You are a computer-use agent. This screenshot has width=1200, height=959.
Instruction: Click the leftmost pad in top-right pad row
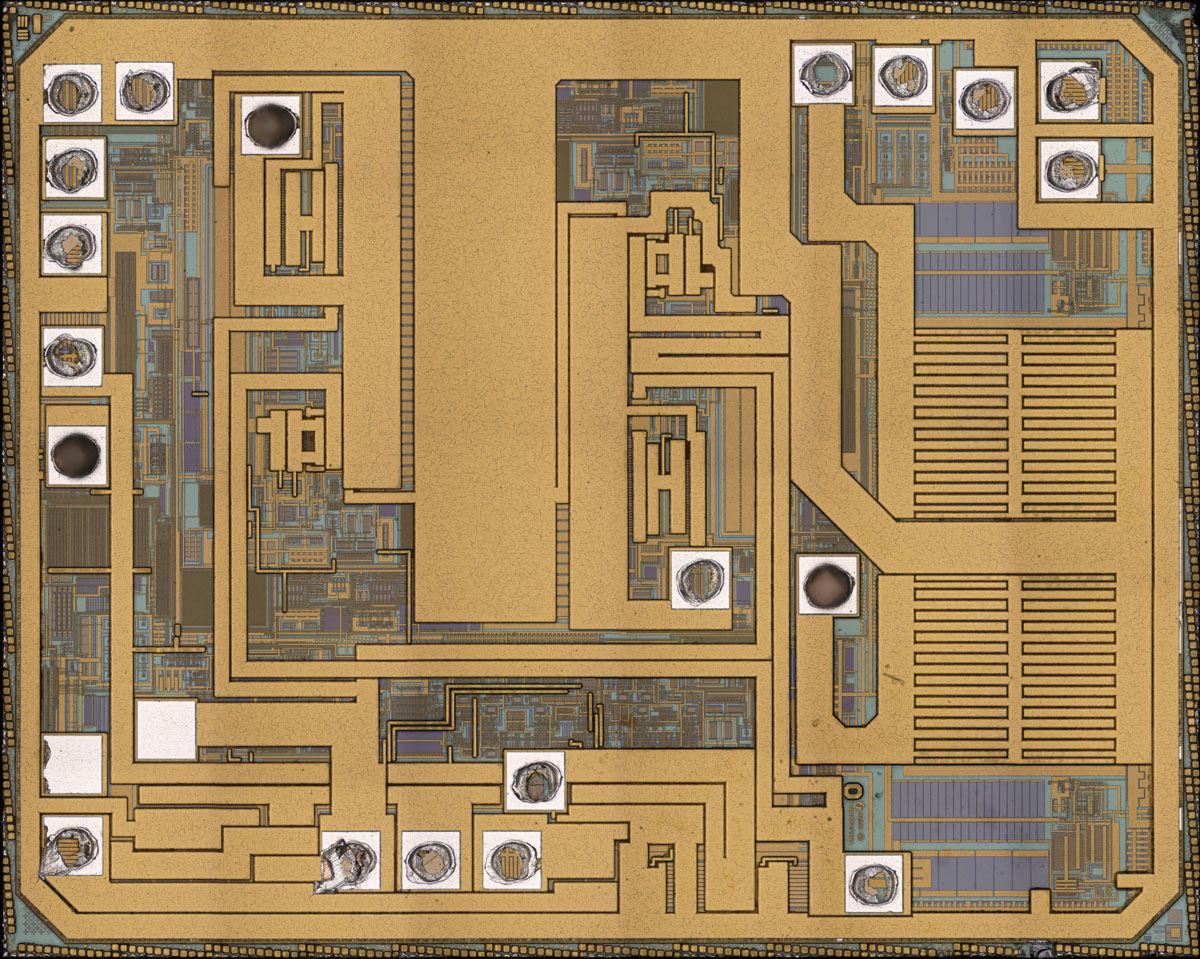point(824,74)
